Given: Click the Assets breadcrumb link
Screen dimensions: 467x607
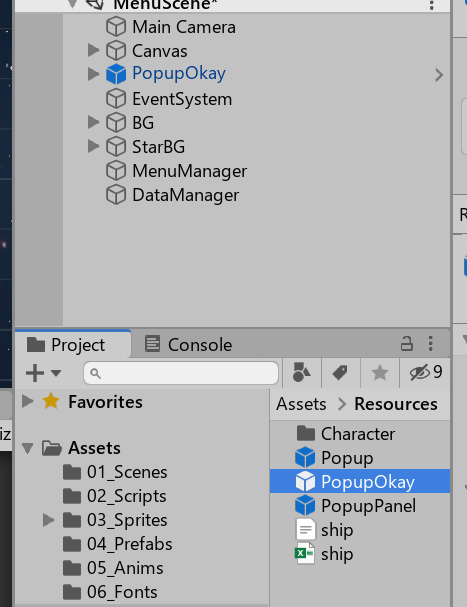Looking at the screenshot, I should (x=301, y=404).
